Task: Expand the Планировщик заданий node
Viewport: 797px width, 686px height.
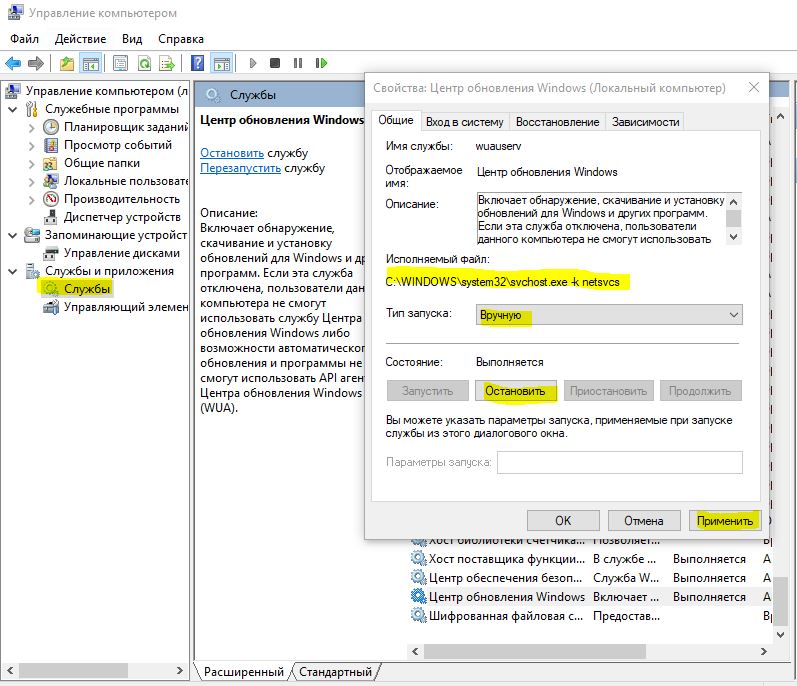Action: coord(32,128)
